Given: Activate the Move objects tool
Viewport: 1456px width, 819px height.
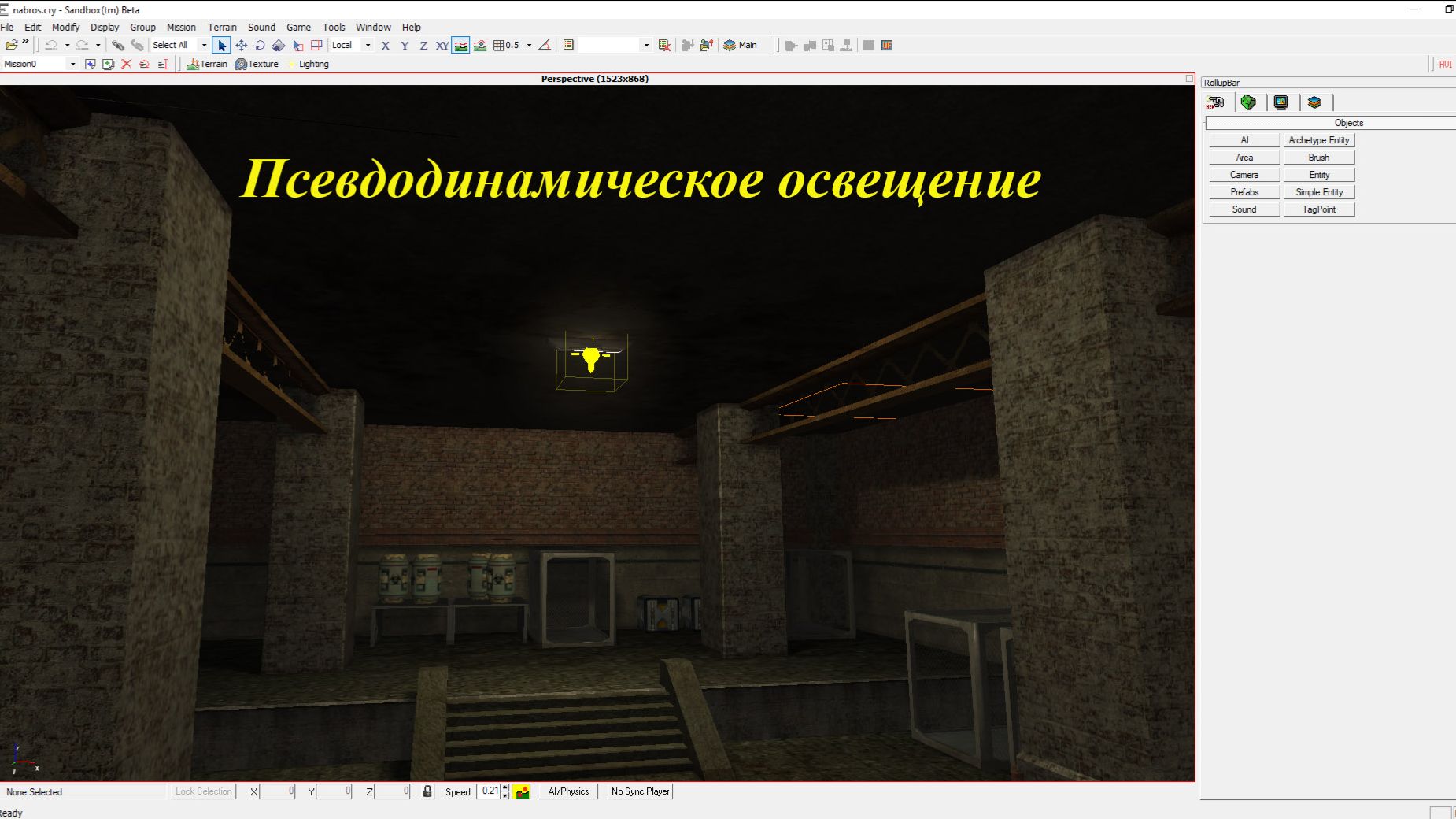Looking at the screenshot, I should [242, 45].
